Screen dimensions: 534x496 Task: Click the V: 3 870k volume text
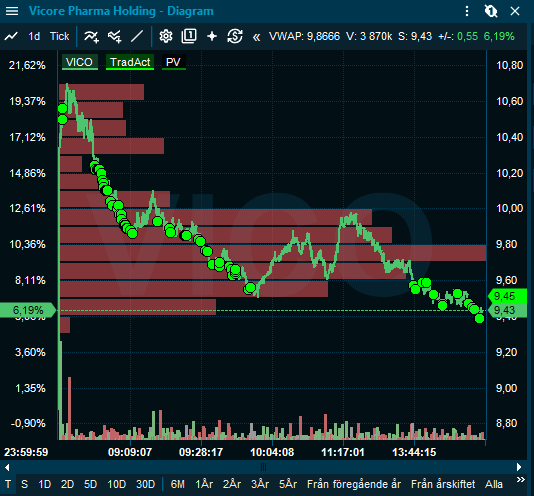[369, 36]
